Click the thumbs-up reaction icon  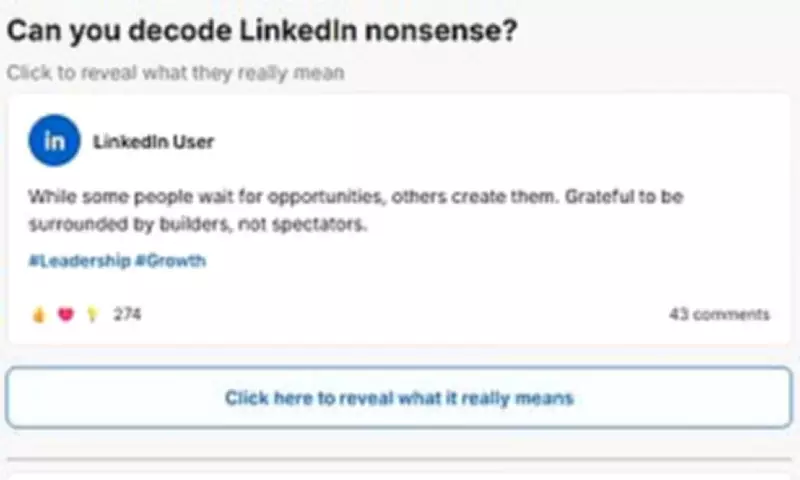pos(39,315)
